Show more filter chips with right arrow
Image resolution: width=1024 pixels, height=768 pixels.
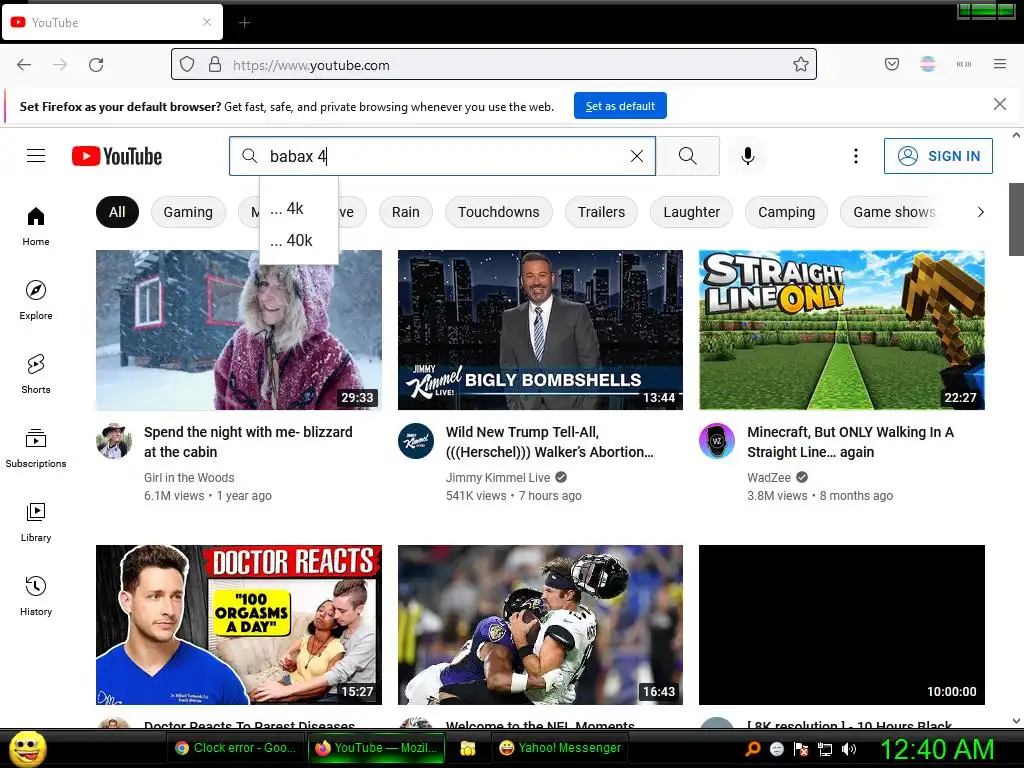tap(980, 212)
